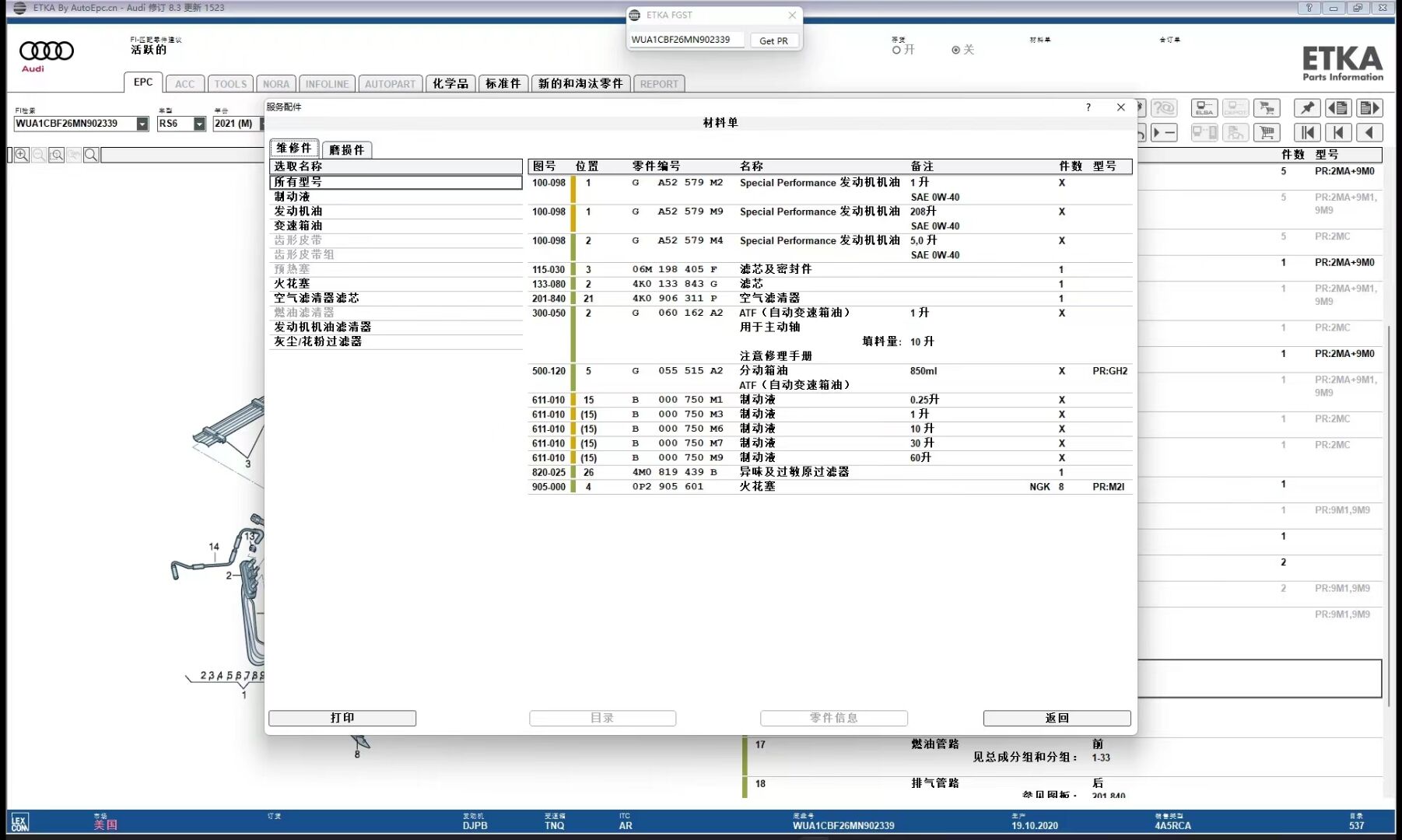Screen dimensions: 1402x840
Task: Open the REPORT tab
Action: click(x=659, y=84)
